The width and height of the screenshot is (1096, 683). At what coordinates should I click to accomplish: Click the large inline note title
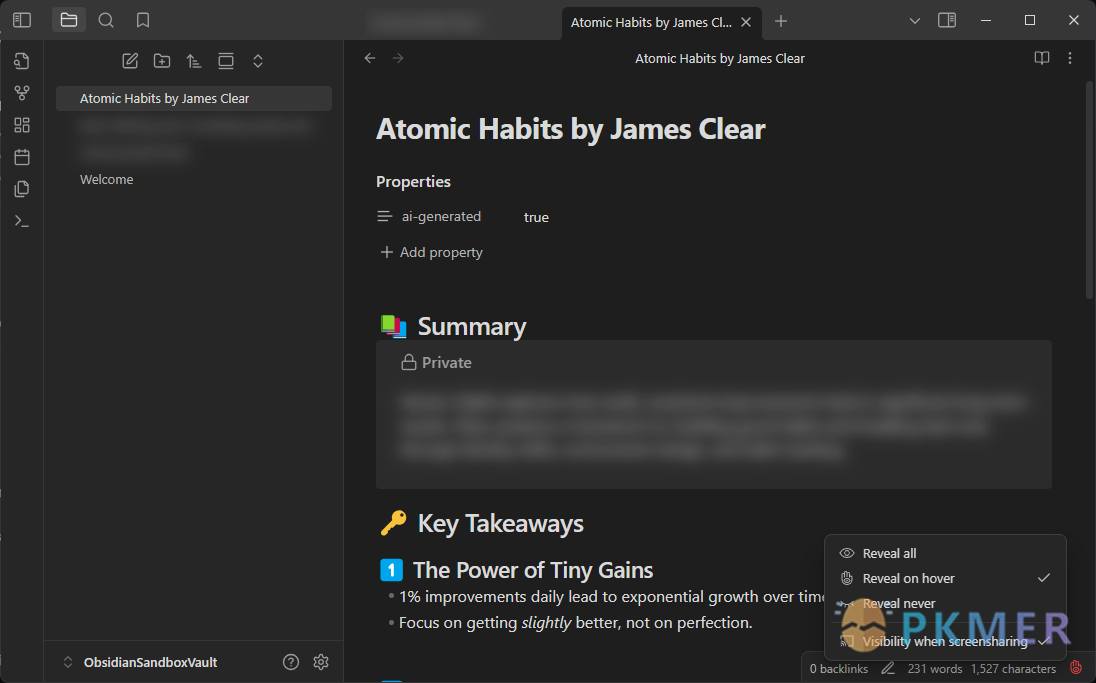point(570,129)
